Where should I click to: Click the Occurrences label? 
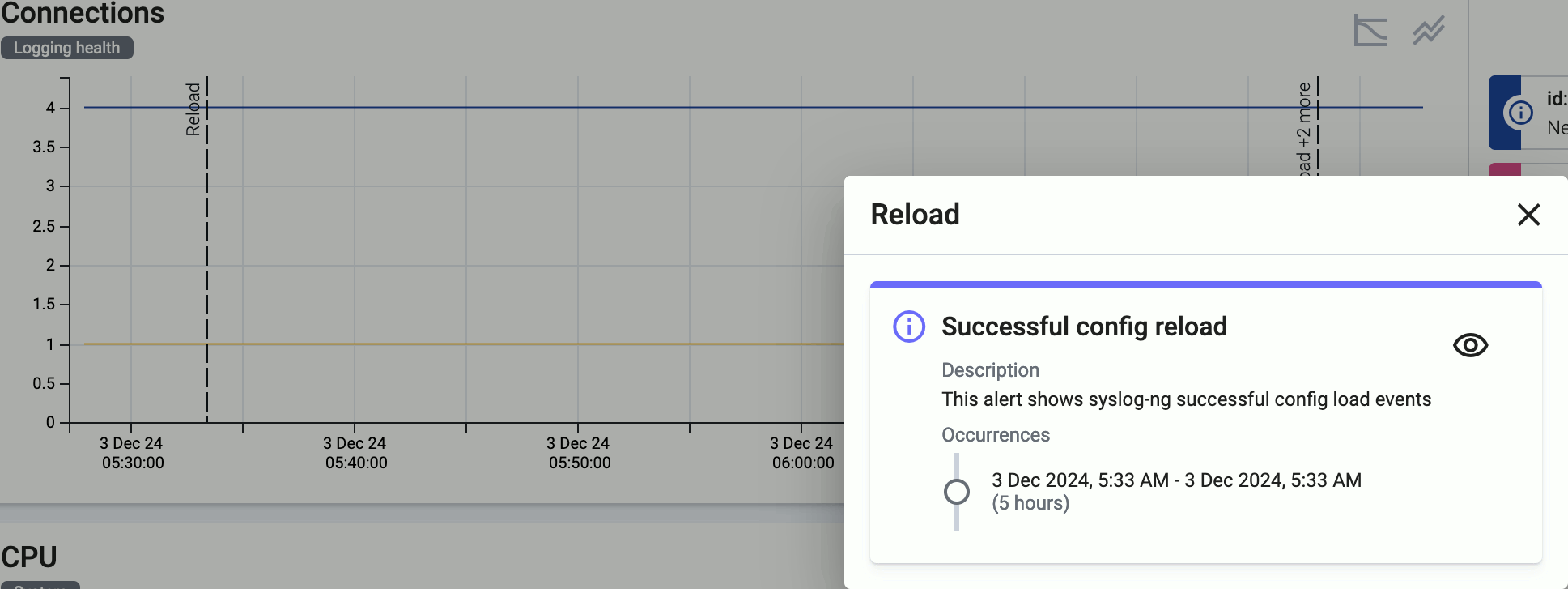(x=996, y=435)
